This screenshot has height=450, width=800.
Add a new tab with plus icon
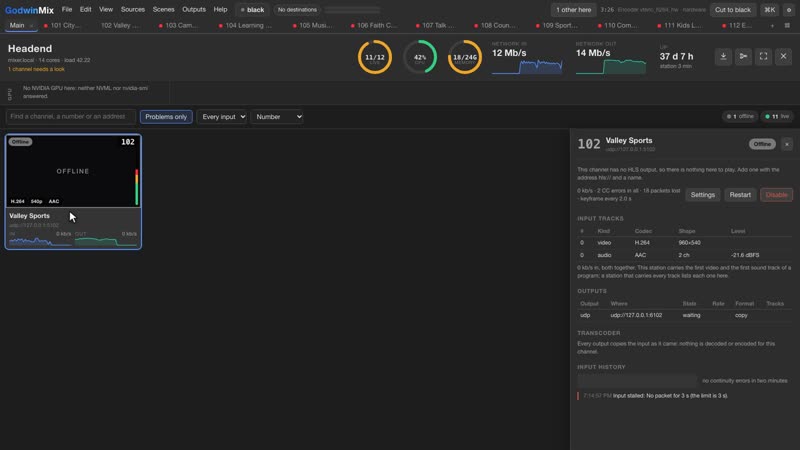pos(772,26)
